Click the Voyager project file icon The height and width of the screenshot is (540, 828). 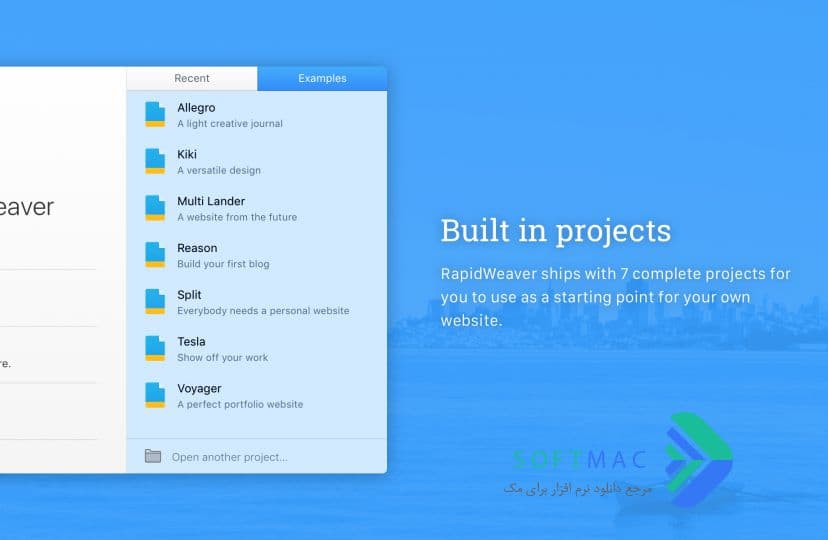(x=155, y=395)
